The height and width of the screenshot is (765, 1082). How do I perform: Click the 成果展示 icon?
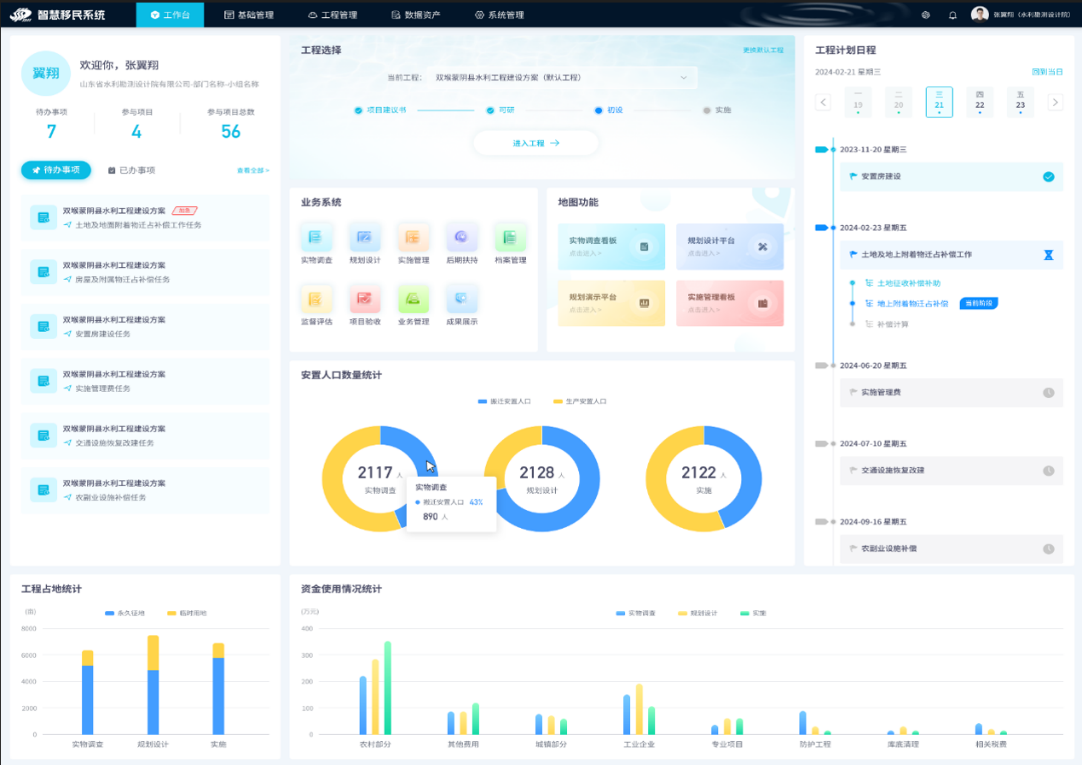pyautogui.click(x=462, y=299)
